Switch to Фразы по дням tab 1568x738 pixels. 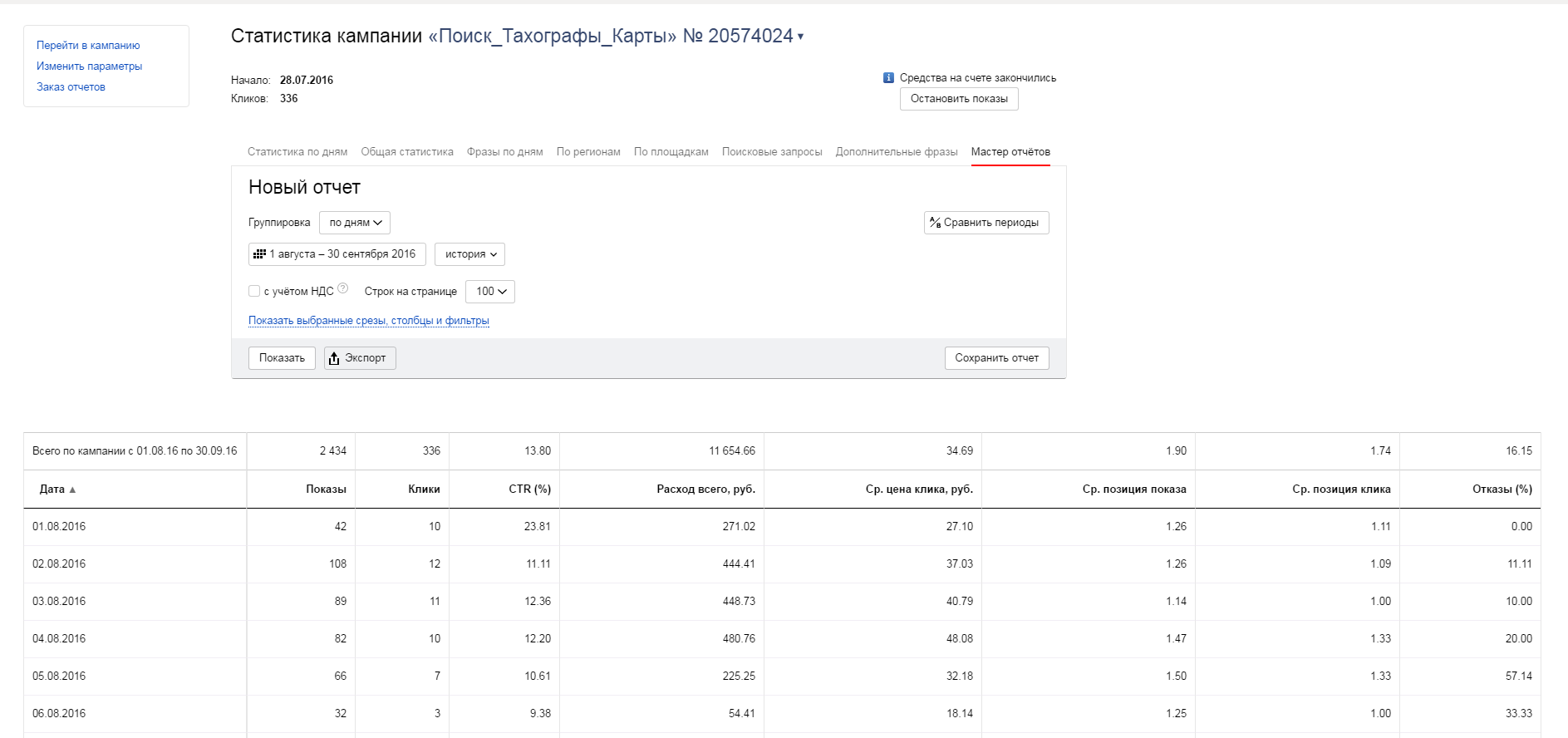[505, 152]
